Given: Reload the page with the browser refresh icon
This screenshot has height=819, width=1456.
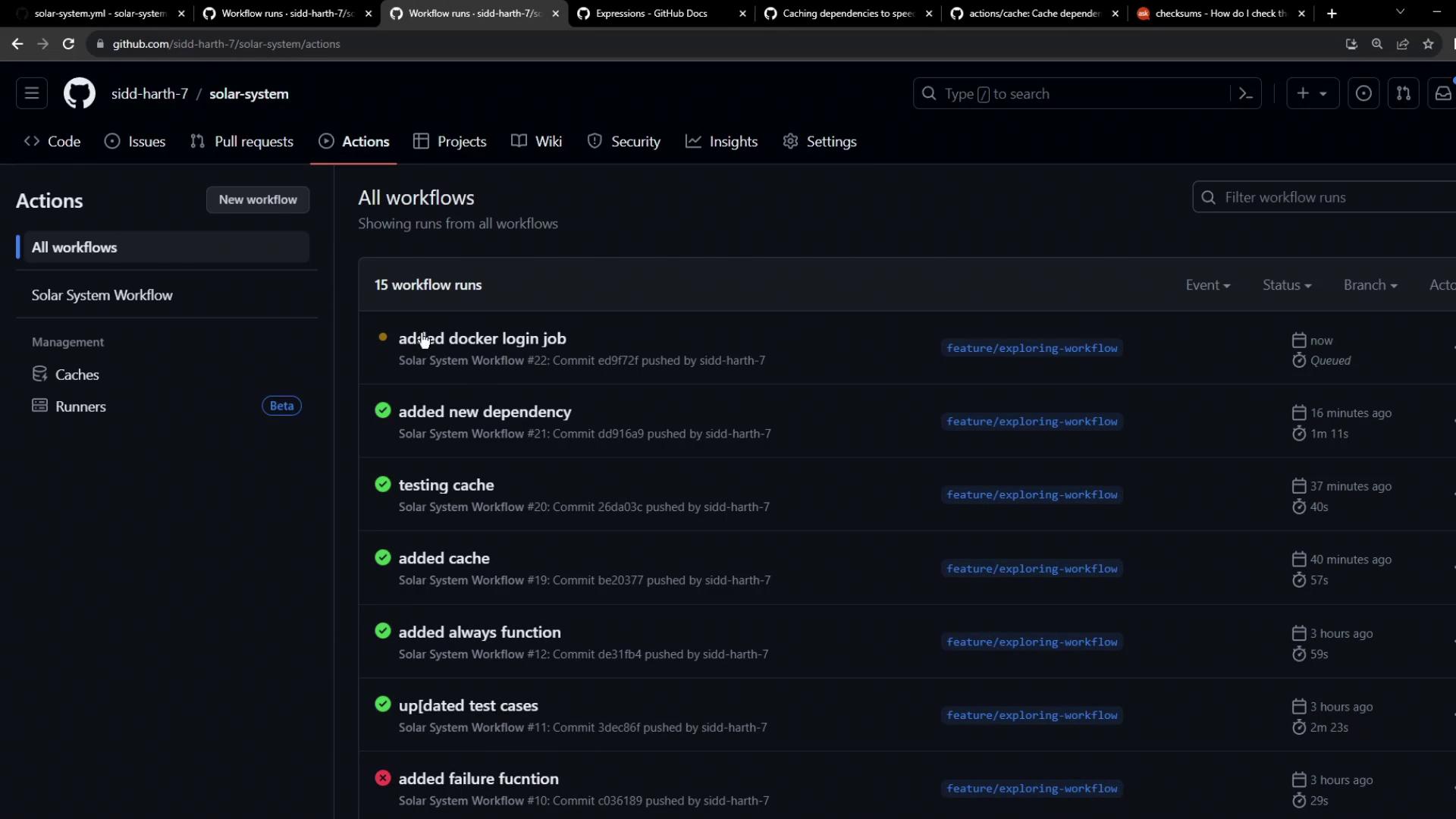Looking at the screenshot, I should click(68, 44).
